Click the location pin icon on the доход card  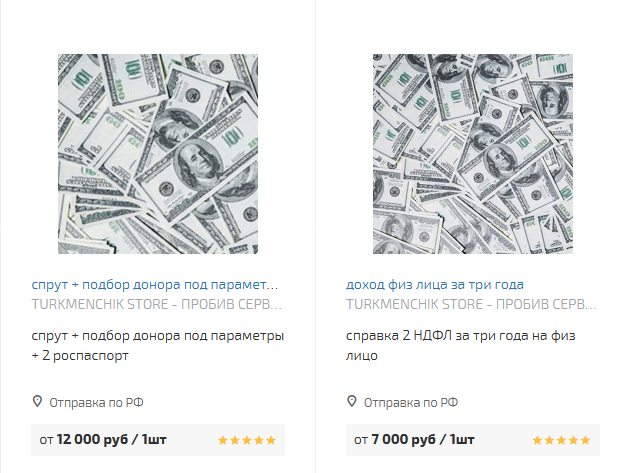tap(352, 402)
